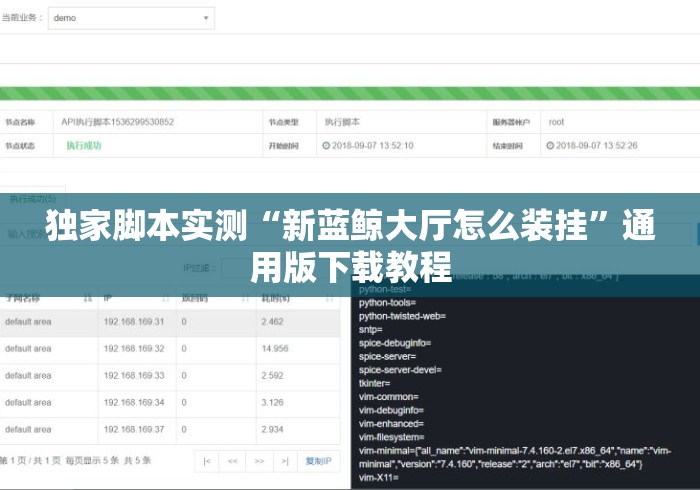Screen dimensions: 700x490
Task: Click the 2.934 elapsed time cell
Action: coord(272,429)
